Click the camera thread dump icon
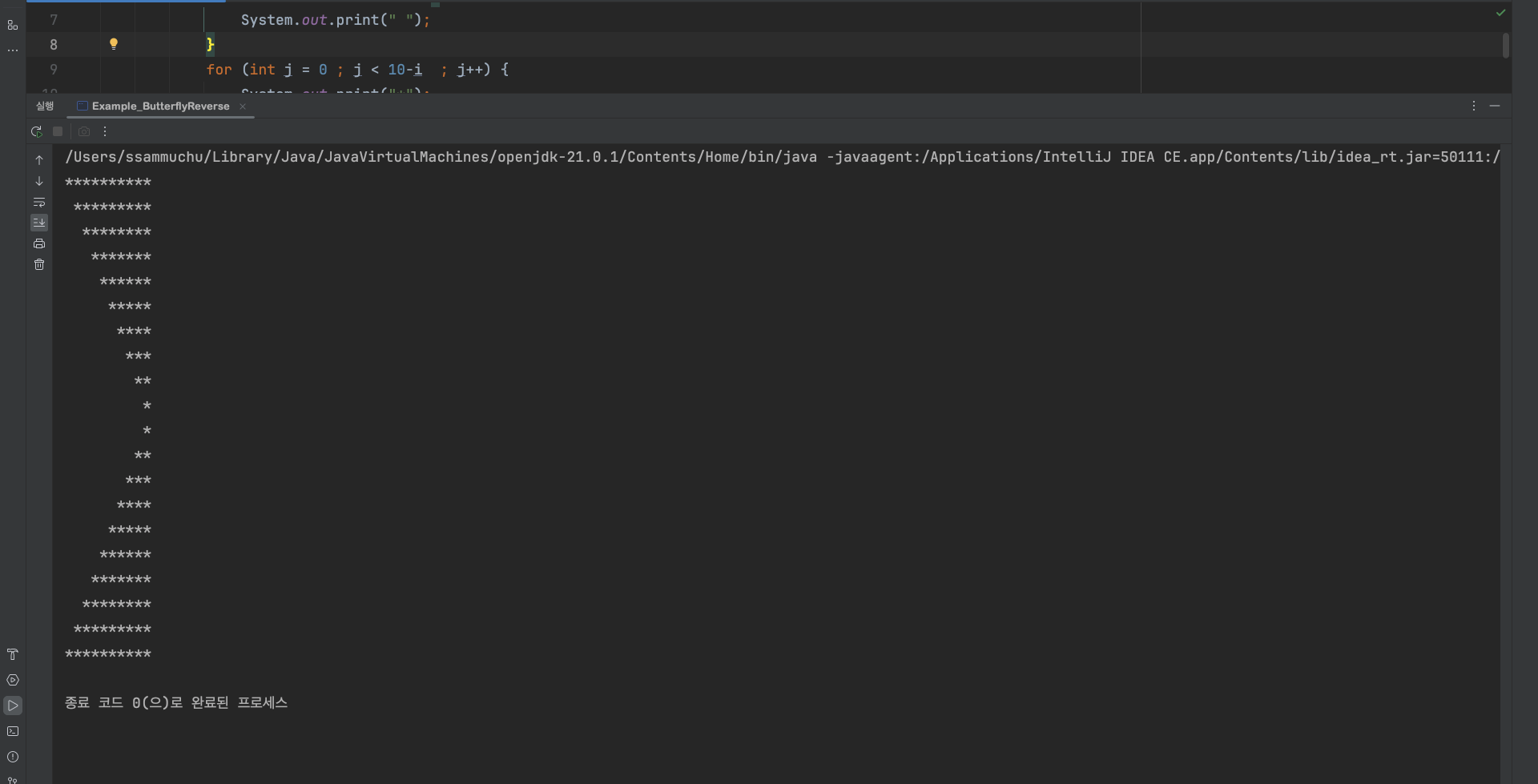The image size is (1538, 784). tap(84, 131)
